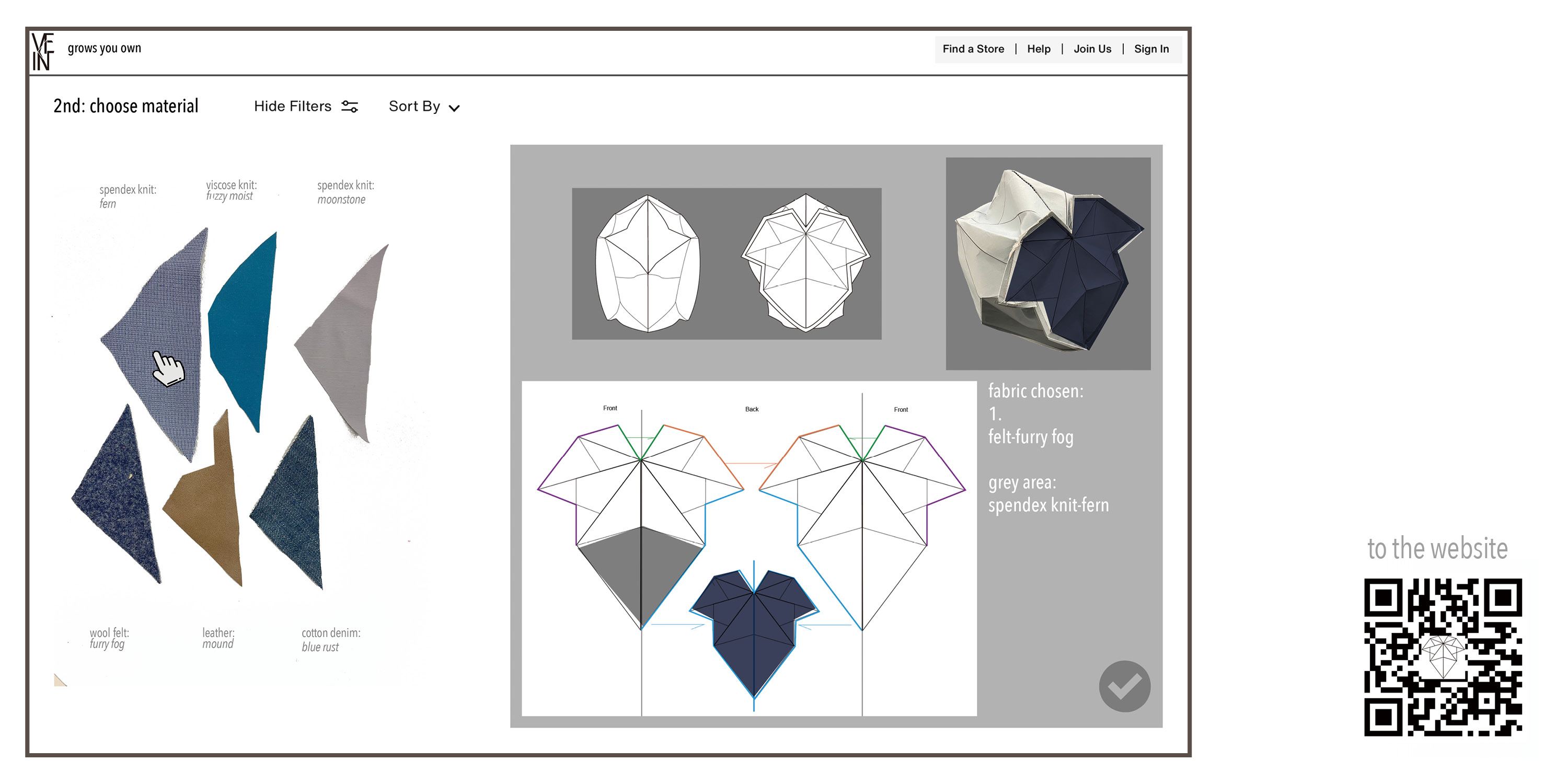Image resolution: width=1568 pixels, height=784 pixels.
Task: Open the QR code to the website
Action: [x=1443, y=658]
